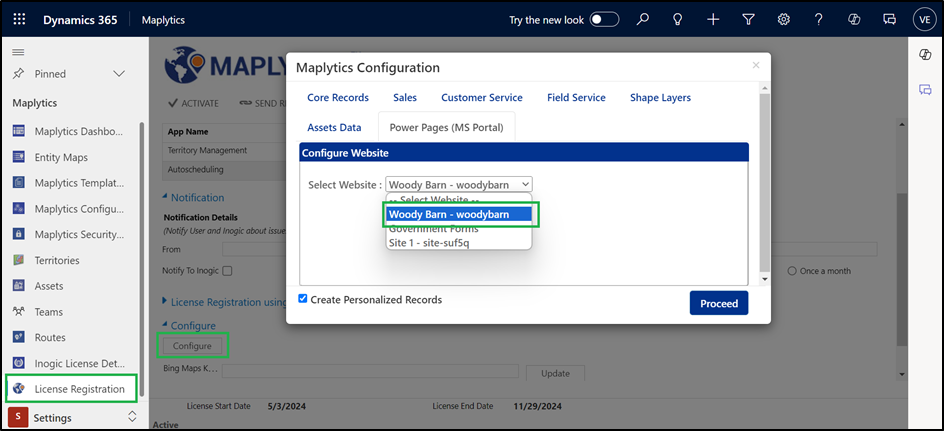Open Territories in the sidebar

[57, 260]
